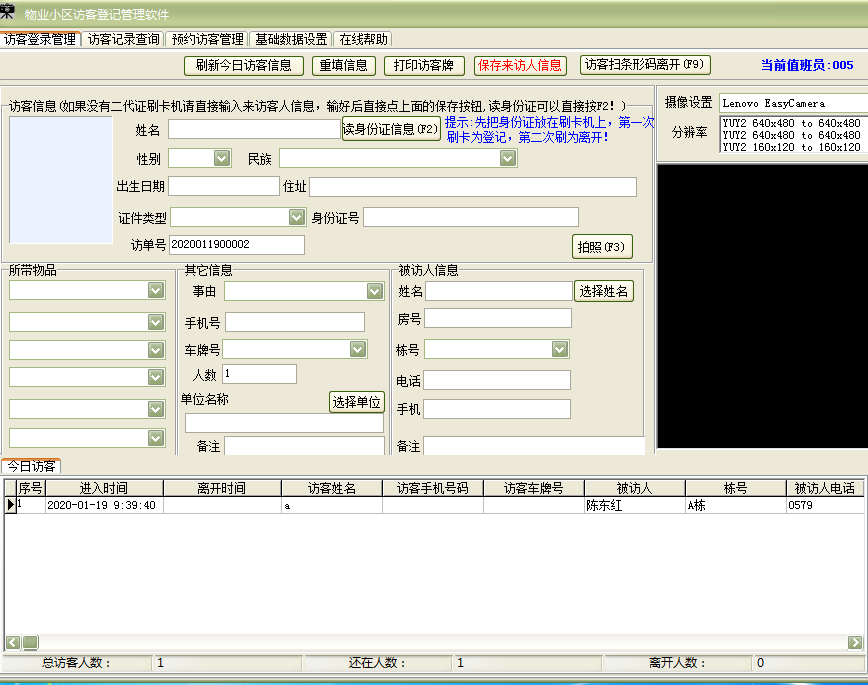This screenshot has width=868, height=685.
Task: Click the horizontal scrollbar's left arrow
Action: coord(12,642)
